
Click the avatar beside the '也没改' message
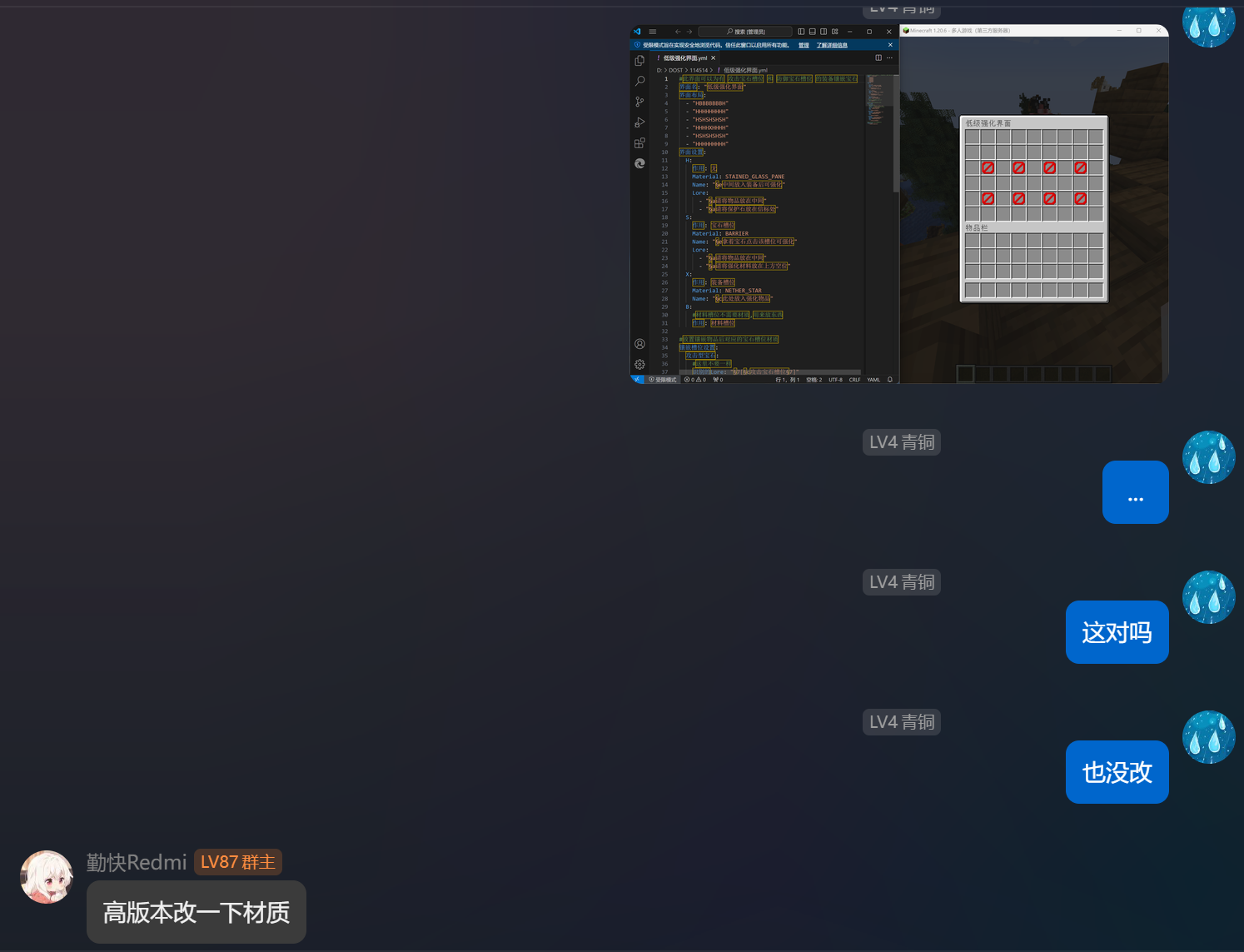(x=1209, y=737)
